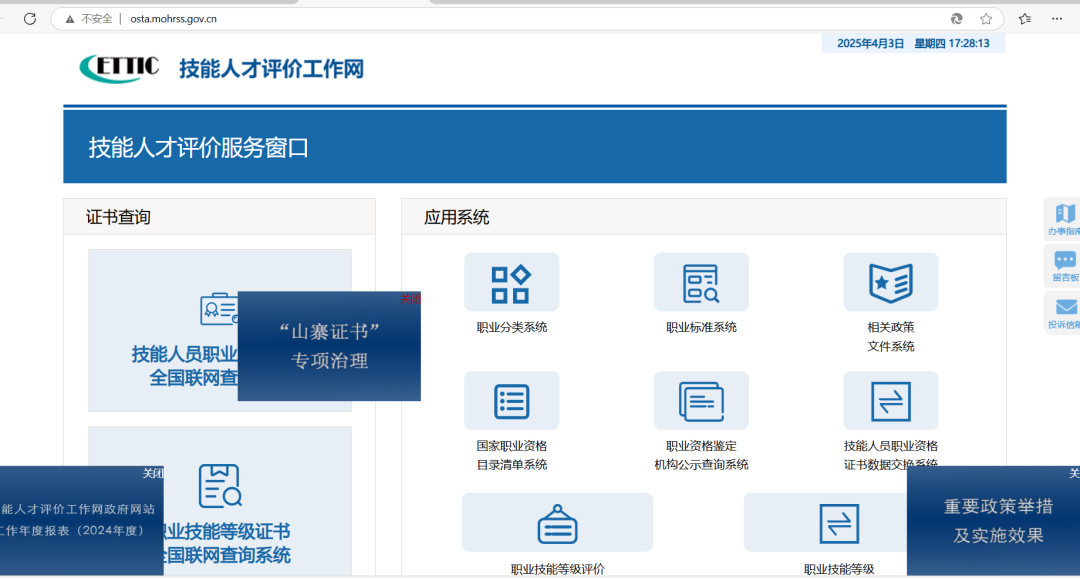Open the 职业分类系统 (Occupational Classification System) icon

(x=512, y=282)
